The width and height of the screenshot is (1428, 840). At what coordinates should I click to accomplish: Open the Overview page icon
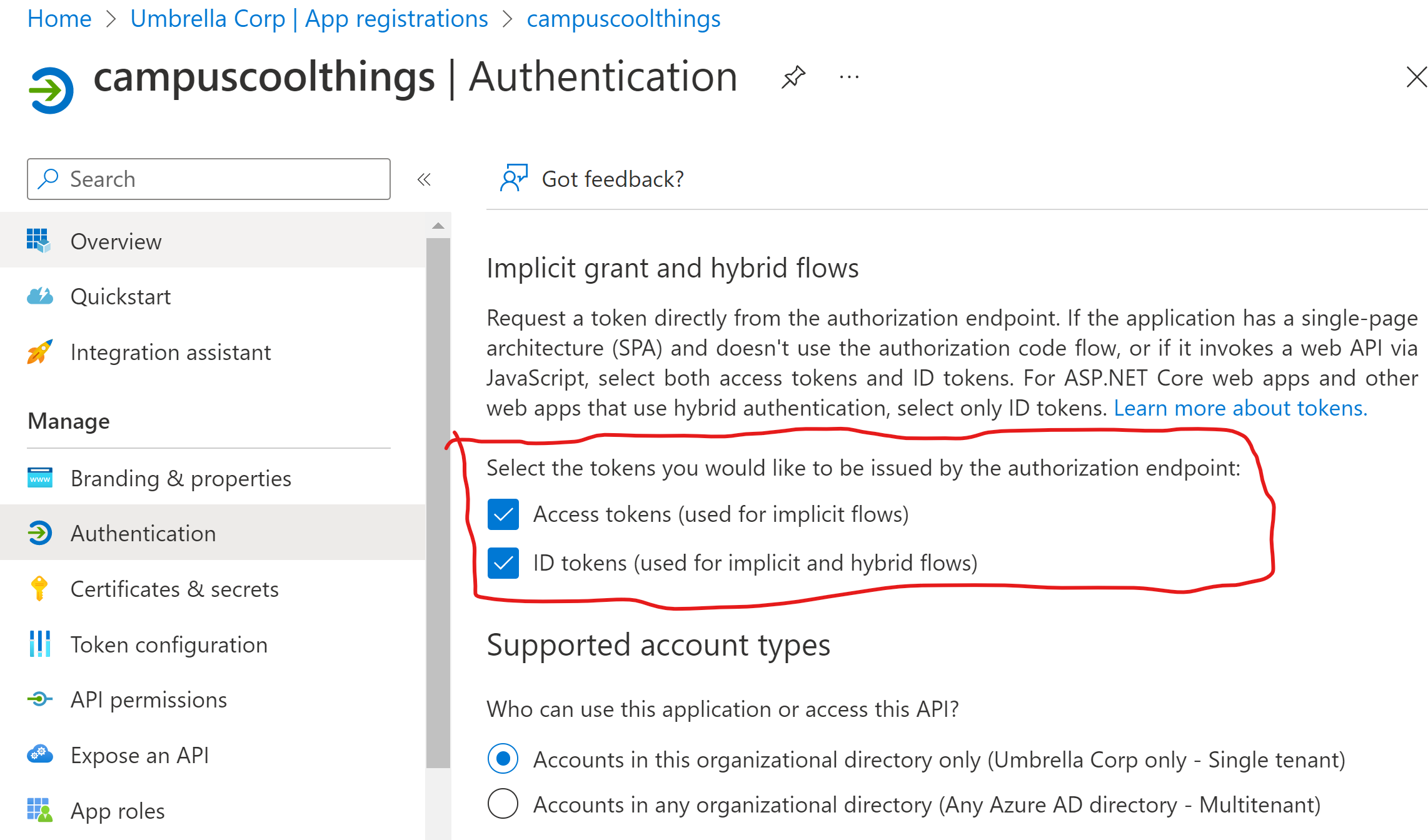pyautogui.click(x=39, y=241)
